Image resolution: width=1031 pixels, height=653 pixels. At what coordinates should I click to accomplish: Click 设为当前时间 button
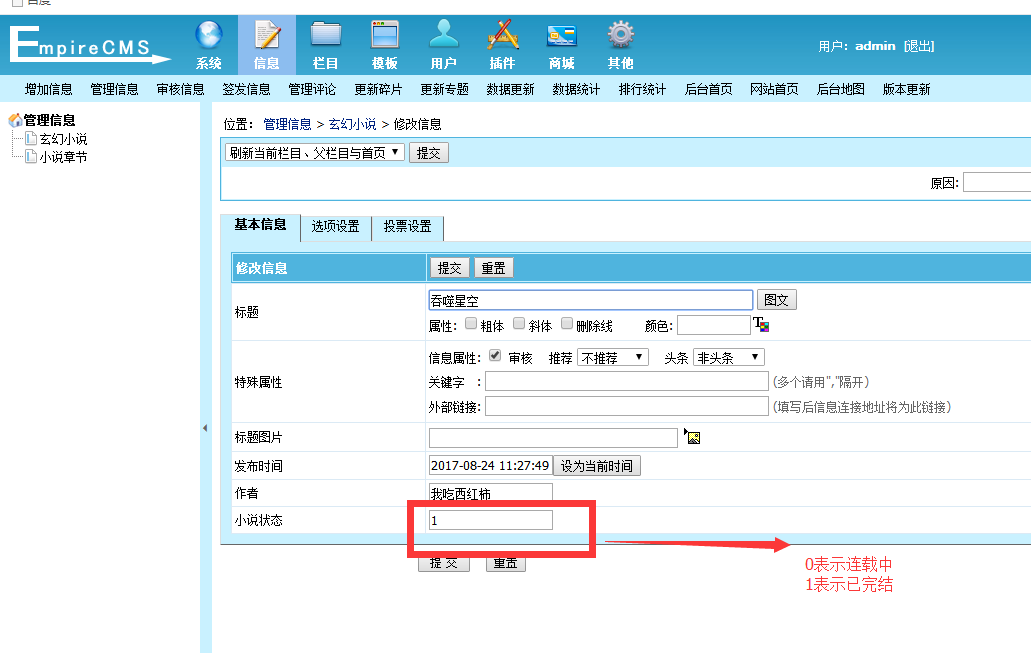click(x=597, y=466)
